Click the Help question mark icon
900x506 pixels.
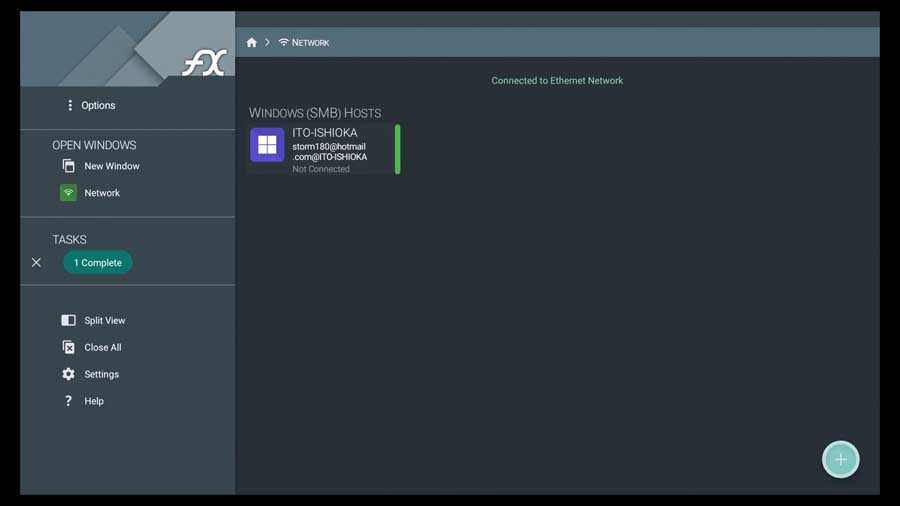point(68,400)
